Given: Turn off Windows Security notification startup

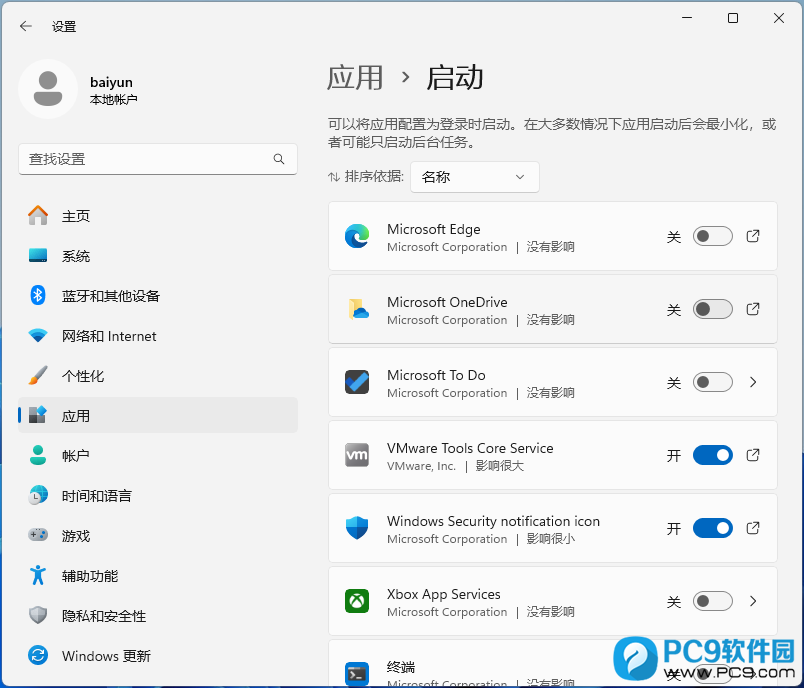Looking at the screenshot, I should pyautogui.click(x=713, y=528).
